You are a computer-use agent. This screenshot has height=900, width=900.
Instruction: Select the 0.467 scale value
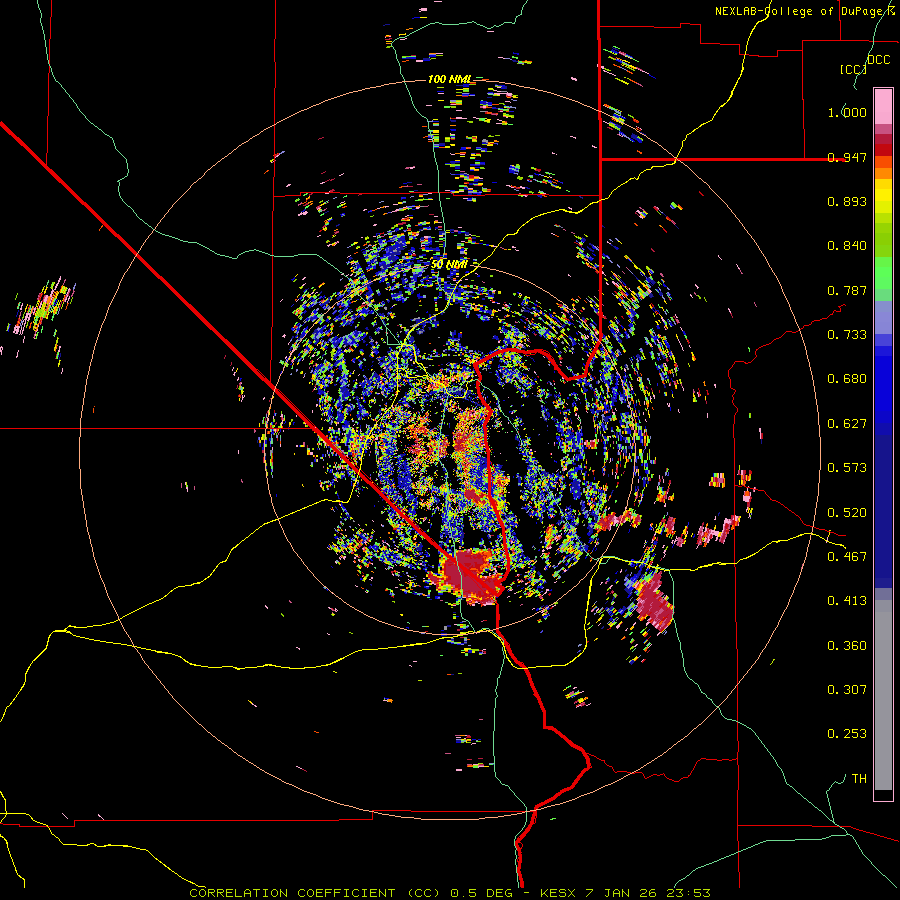[847, 557]
